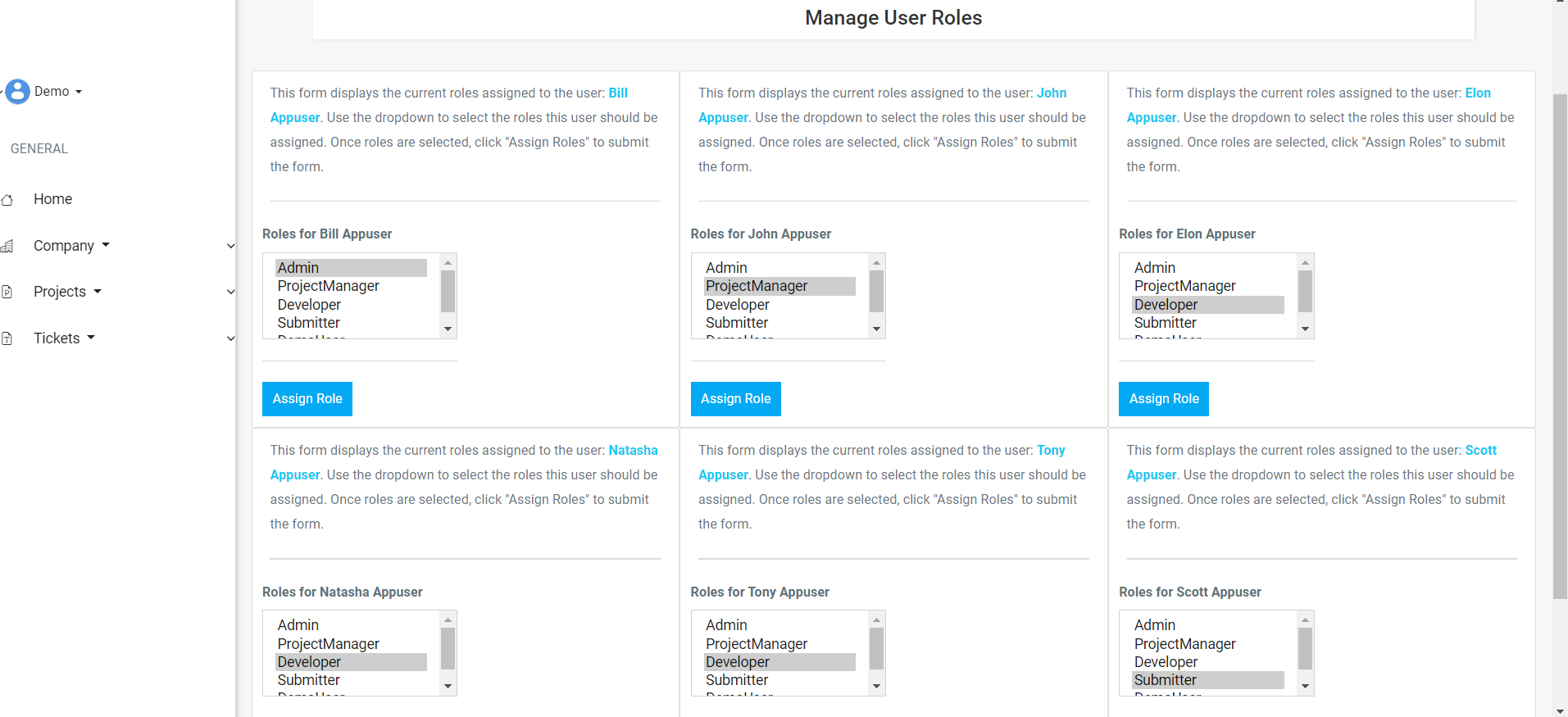Click scroll-down arrow in Tony's role list
Screen dimensions: 1568x717
coord(876,687)
